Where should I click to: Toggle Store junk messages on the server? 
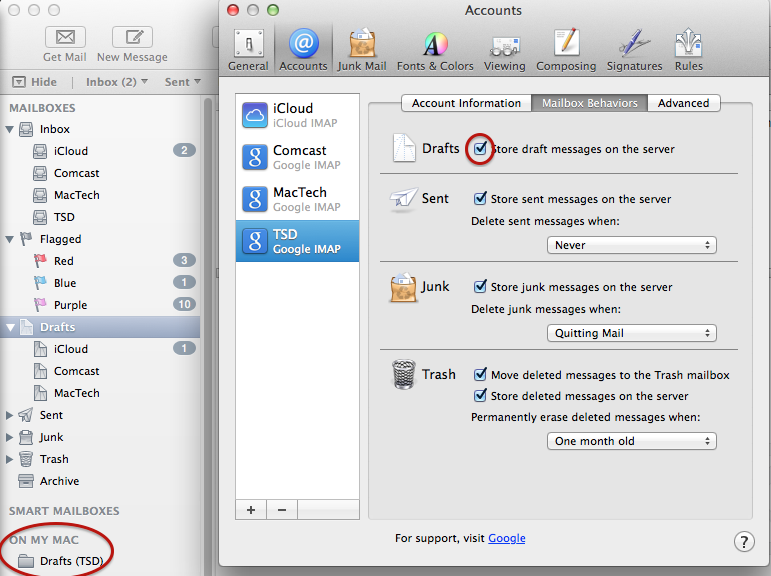pyautogui.click(x=480, y=286)
